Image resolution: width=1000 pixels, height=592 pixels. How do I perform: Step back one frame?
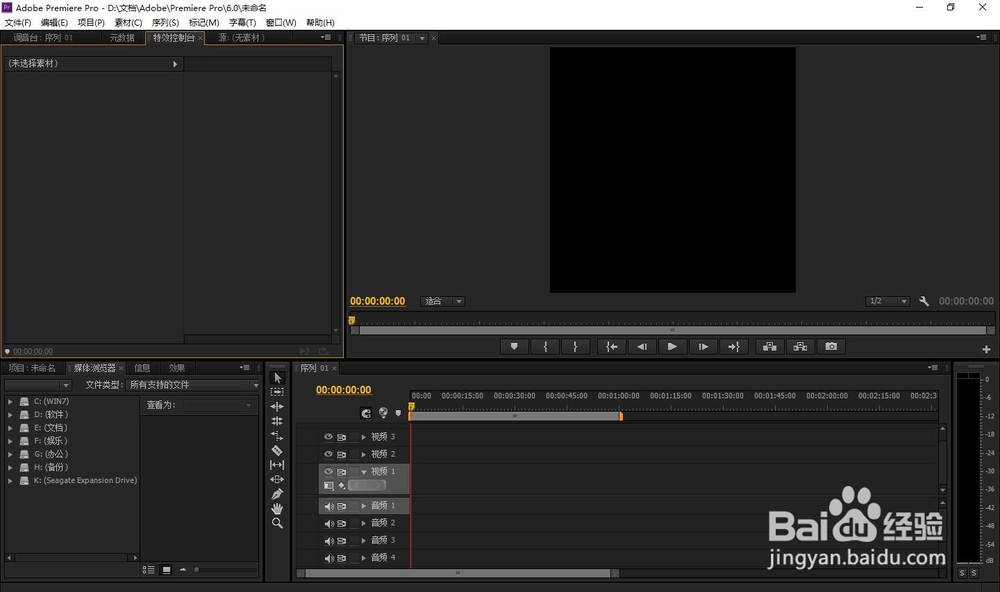coord(642,346)
